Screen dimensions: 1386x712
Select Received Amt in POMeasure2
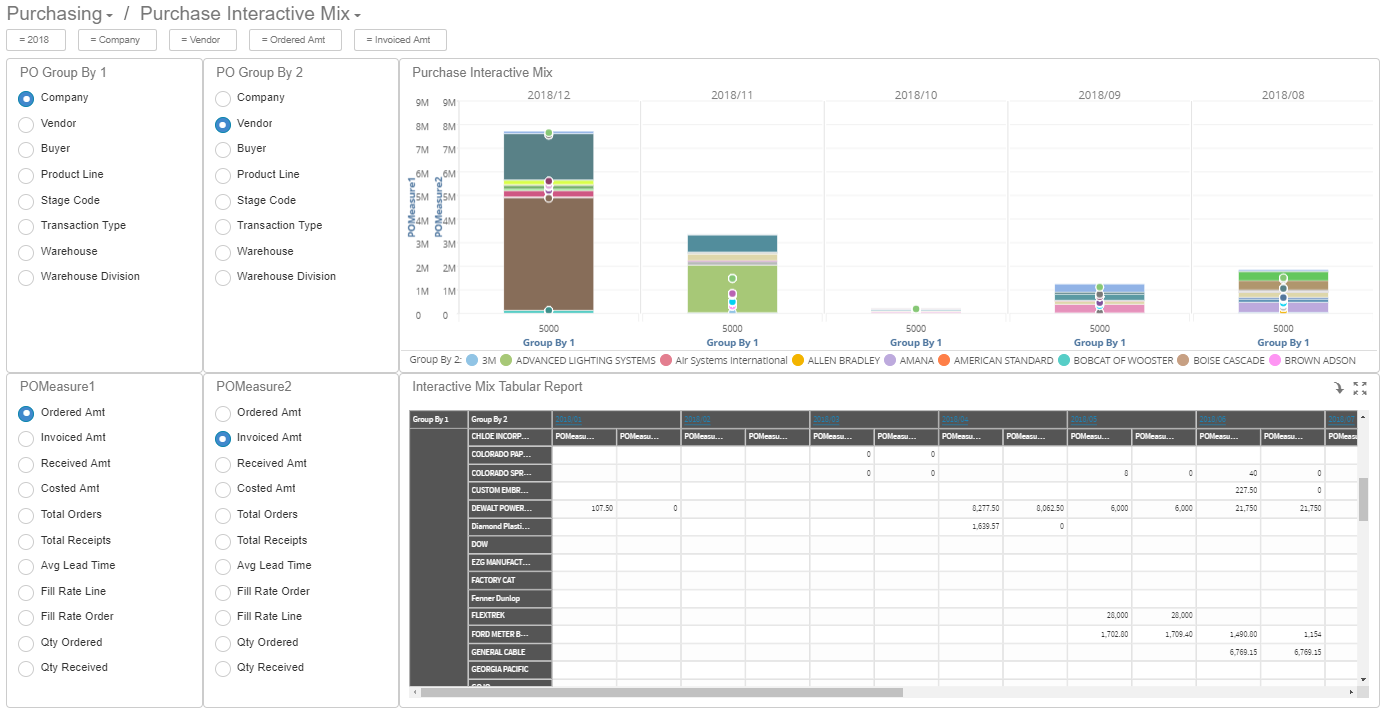click(221, 463)
